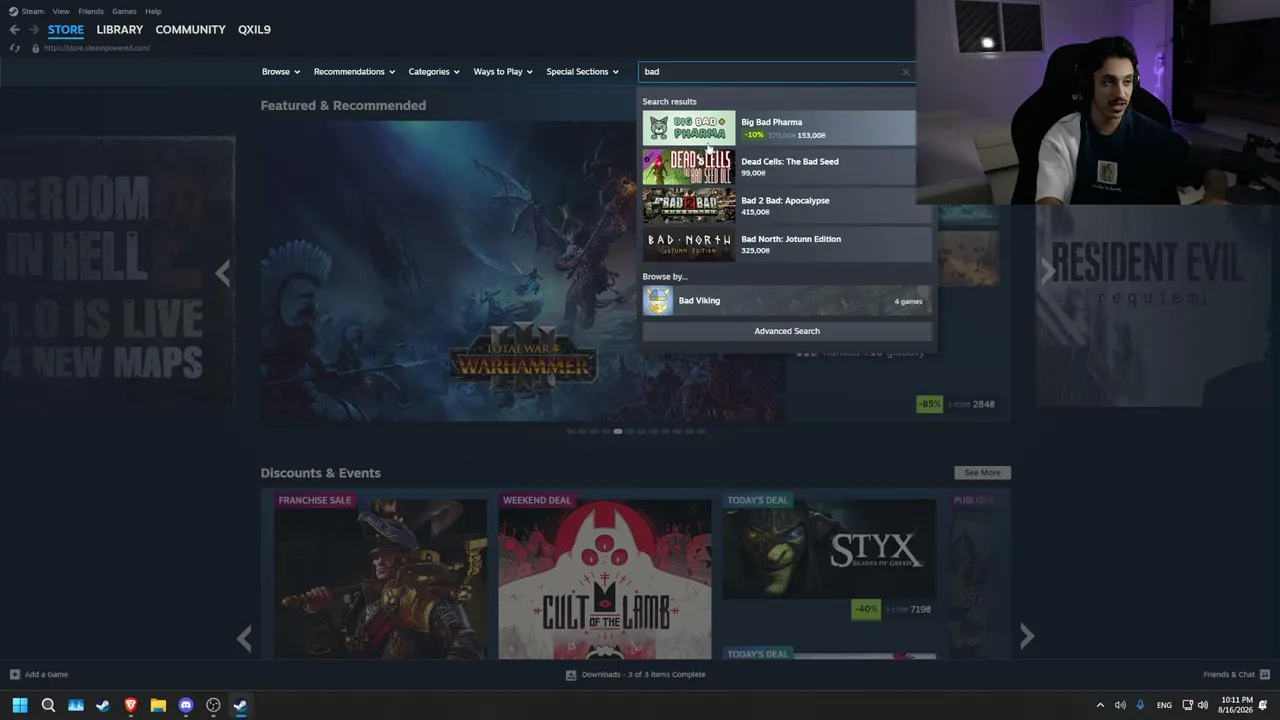Launch Brave browser from the taskbar
1280x720 pixels.
[130, 705]
